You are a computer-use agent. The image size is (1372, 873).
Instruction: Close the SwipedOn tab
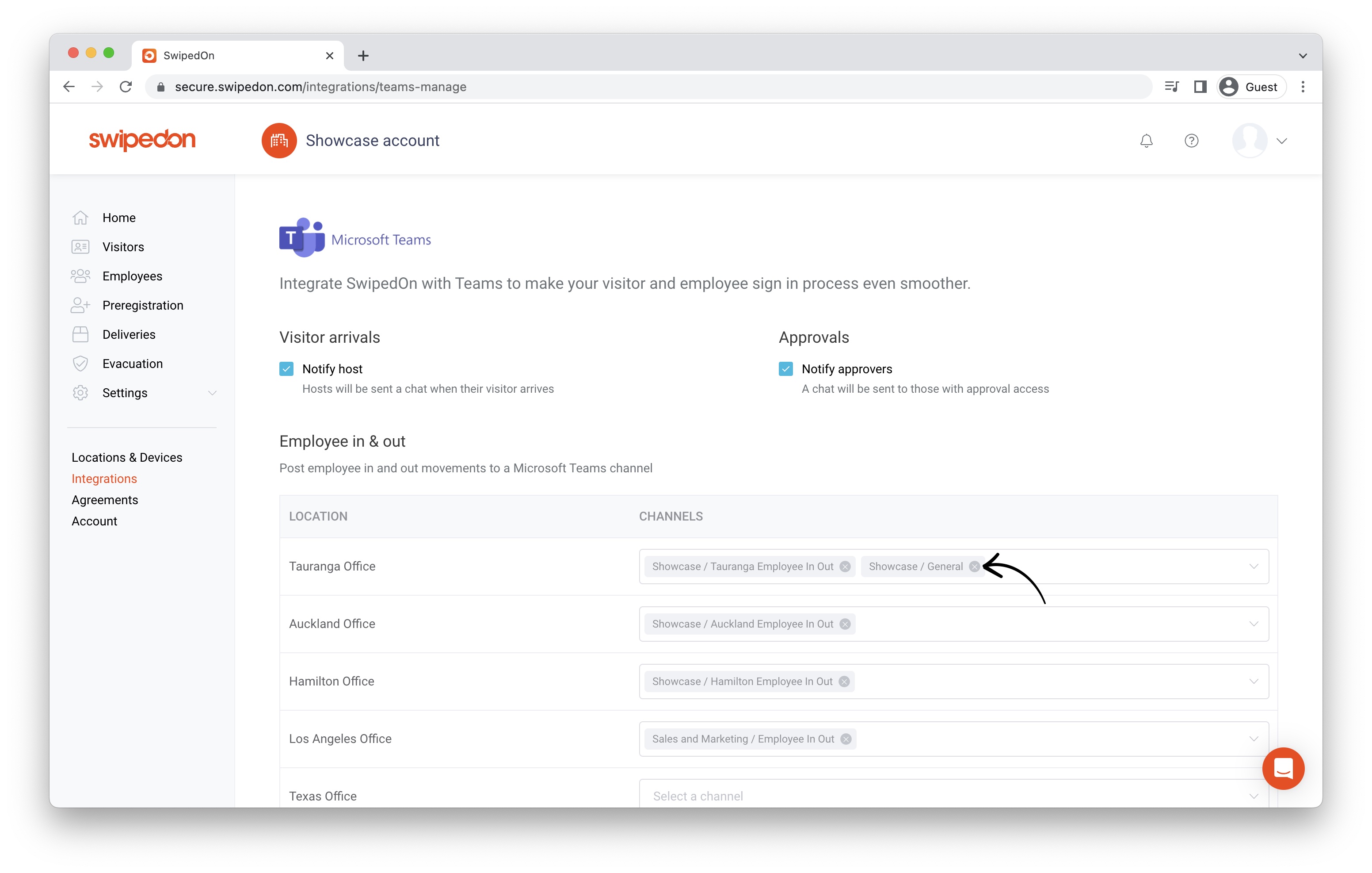click(x=329, y=55)
